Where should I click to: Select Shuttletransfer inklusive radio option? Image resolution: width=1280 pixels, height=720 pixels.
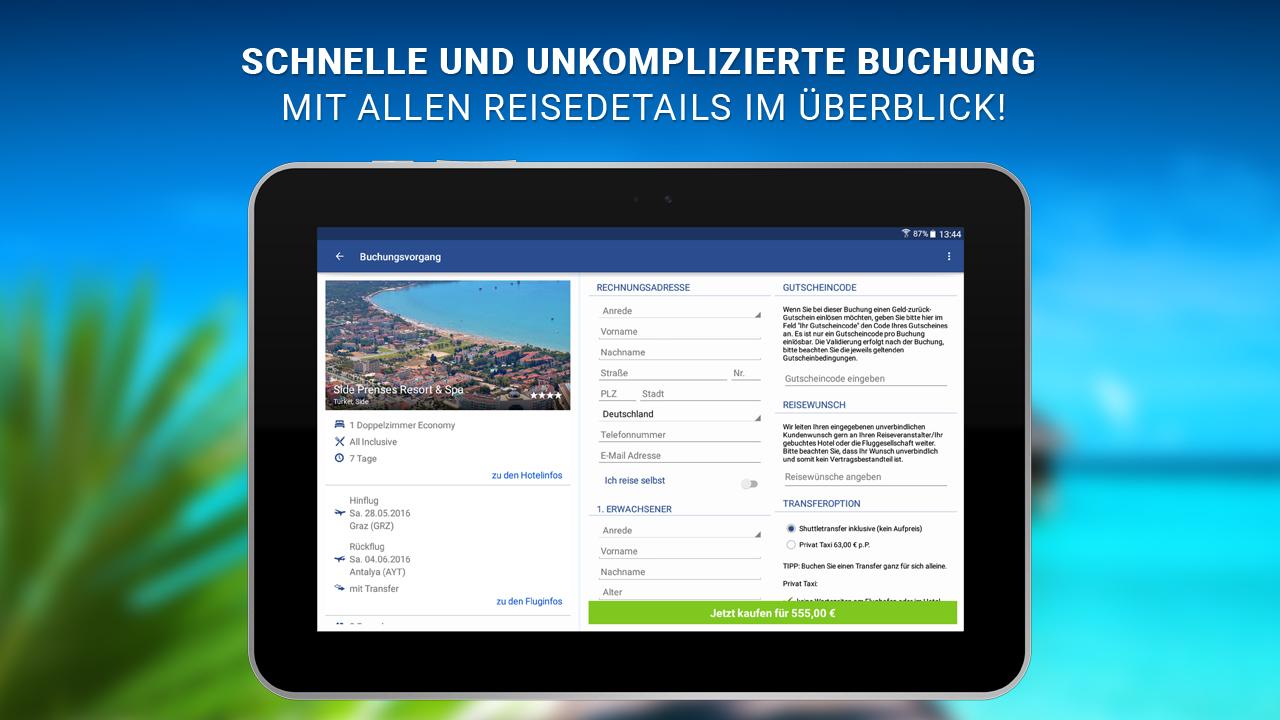[x=791, y=528]
